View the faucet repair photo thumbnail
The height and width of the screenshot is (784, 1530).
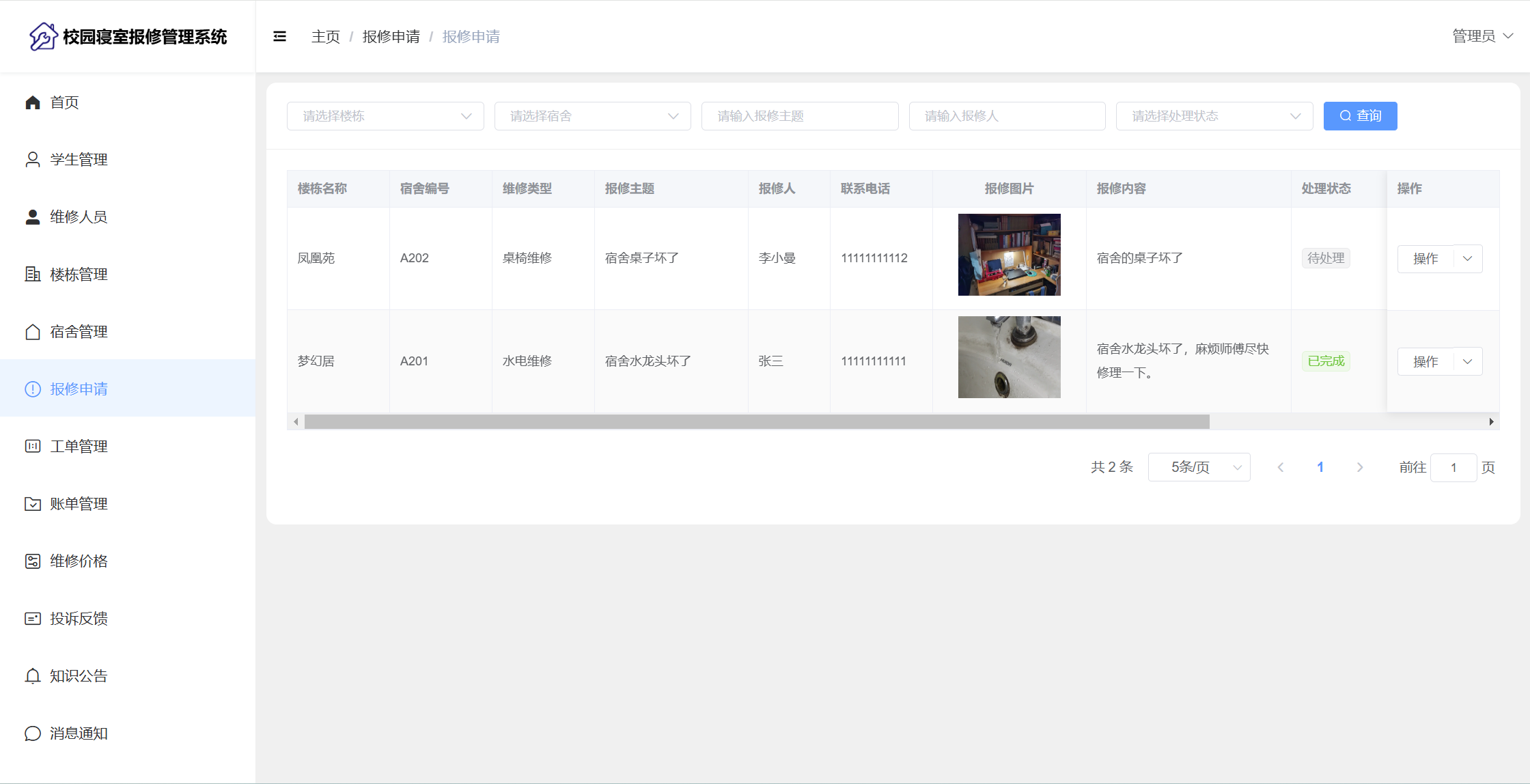click(1009, 357)
